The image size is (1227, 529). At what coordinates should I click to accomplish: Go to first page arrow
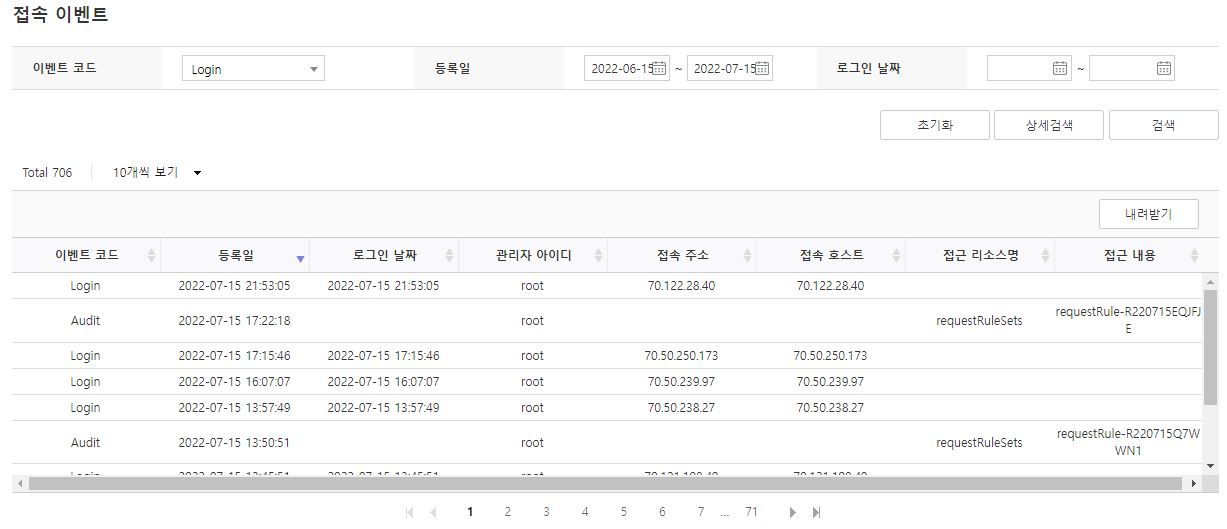click(409, 512)
